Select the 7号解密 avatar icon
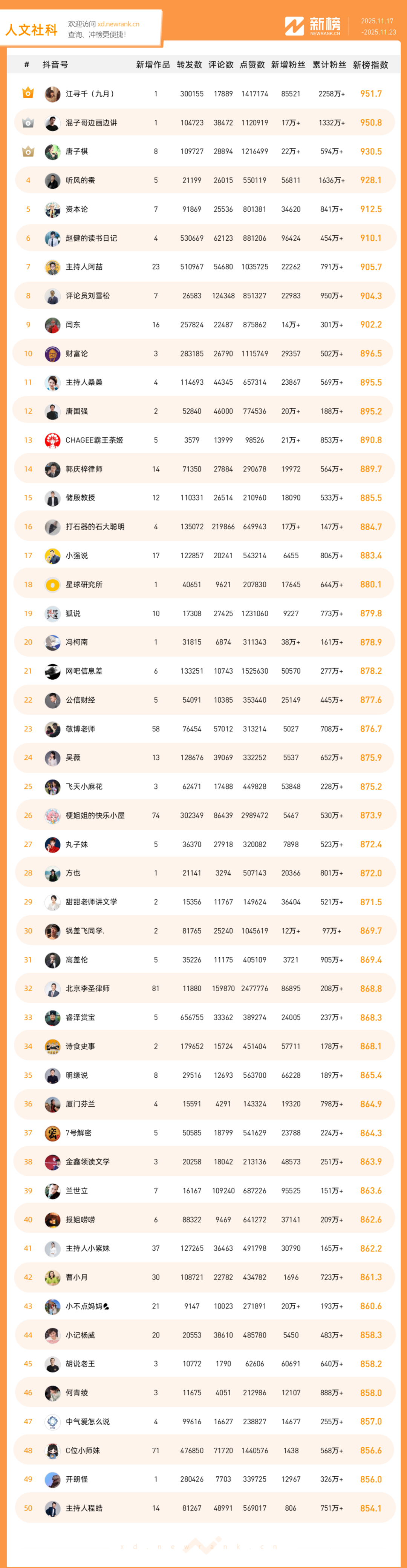The image size is (407, 1568). (52, 1133)
